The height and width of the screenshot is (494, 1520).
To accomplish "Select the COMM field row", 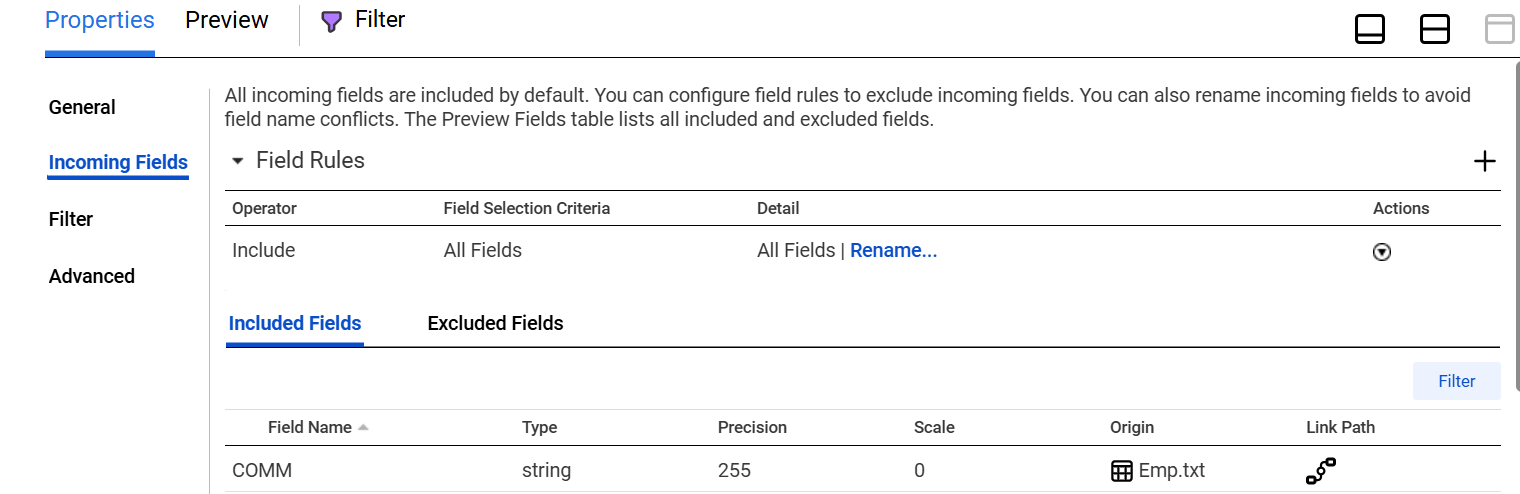I will pos(862,470).
